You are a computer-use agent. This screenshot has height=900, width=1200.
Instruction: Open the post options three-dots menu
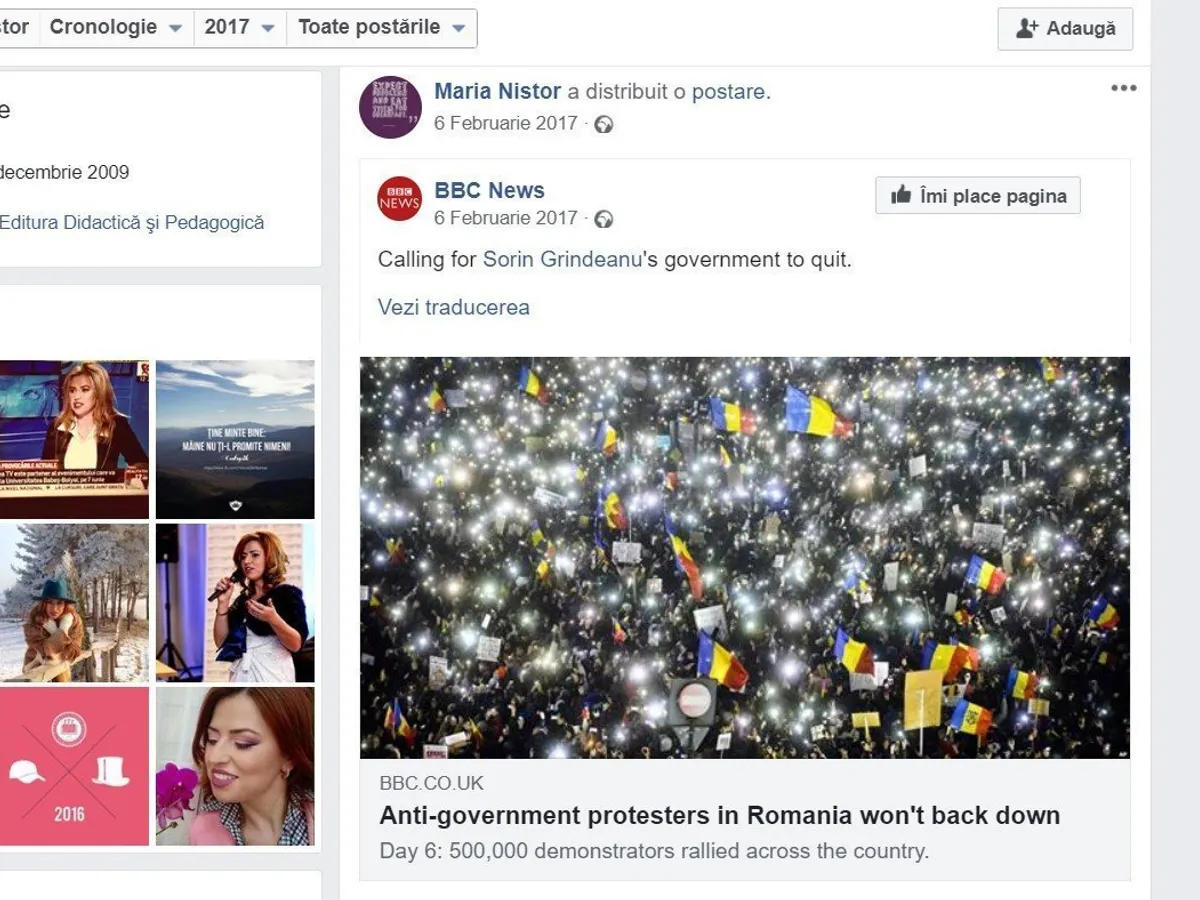pos(1123,88)
